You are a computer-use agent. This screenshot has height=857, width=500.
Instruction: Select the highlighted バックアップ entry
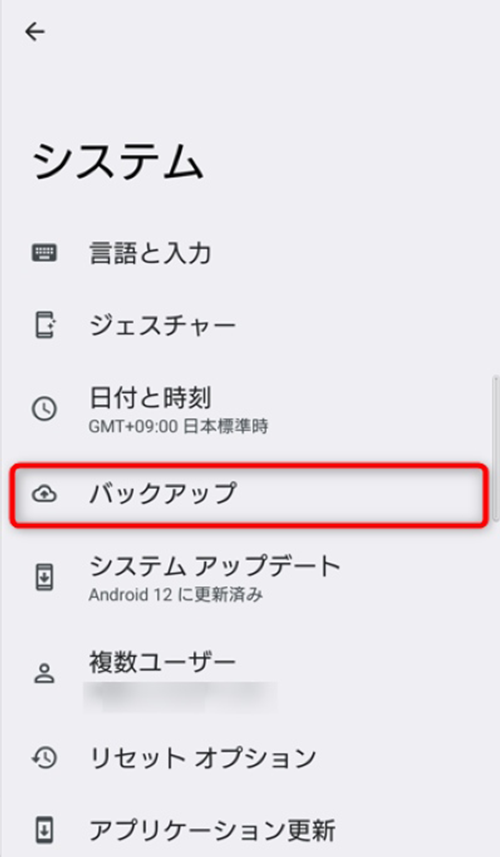click(249, 495)
